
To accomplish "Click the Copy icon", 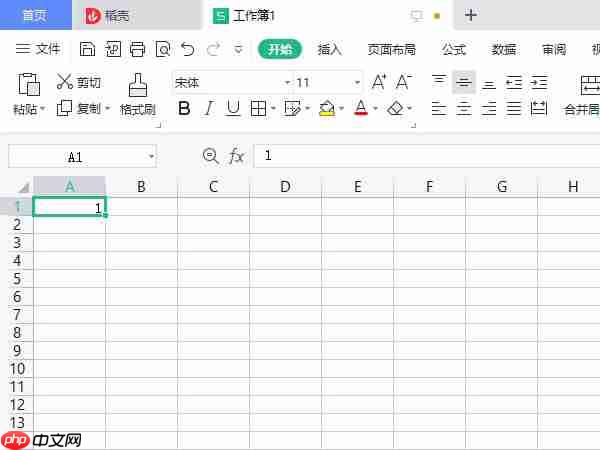I will pos(64,108).
